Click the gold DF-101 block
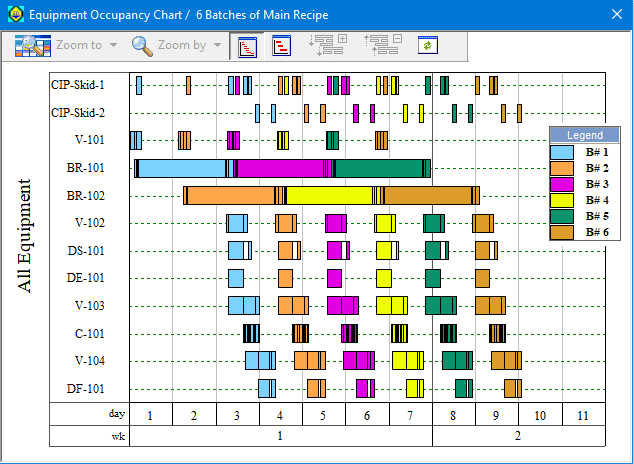Image resolution: width=634 pixels, height=464 pixels. (513, 388)
